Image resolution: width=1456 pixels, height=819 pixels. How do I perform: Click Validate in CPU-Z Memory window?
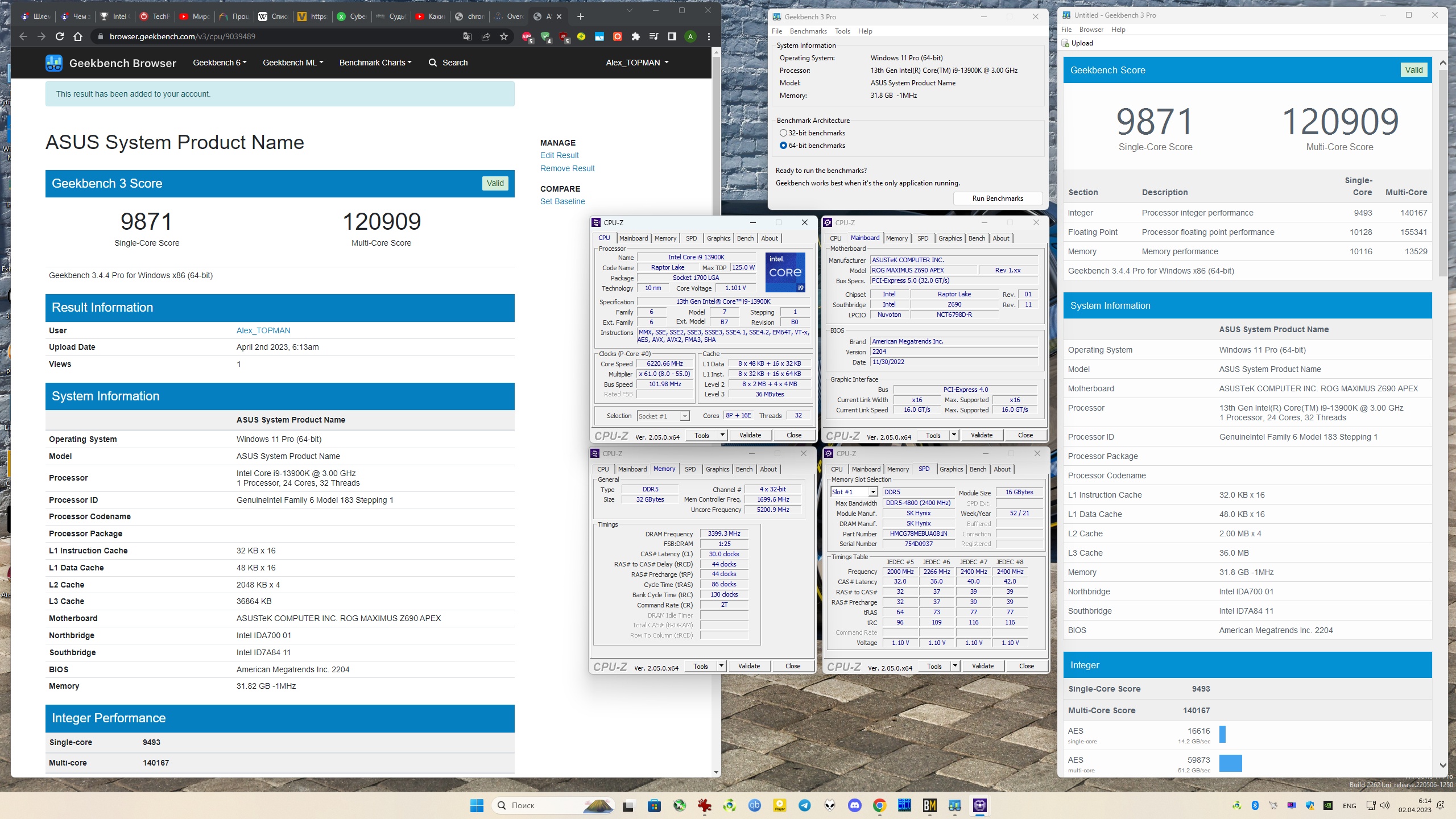pos(748,666)
